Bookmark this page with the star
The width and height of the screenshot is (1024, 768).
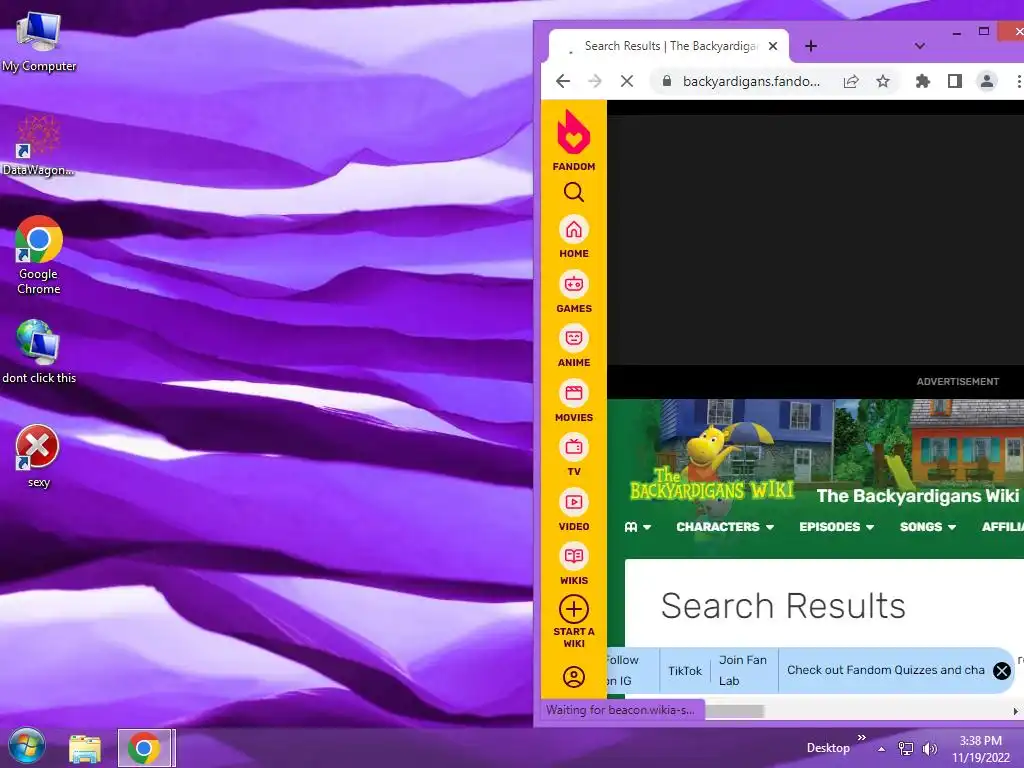pos(883,81)
